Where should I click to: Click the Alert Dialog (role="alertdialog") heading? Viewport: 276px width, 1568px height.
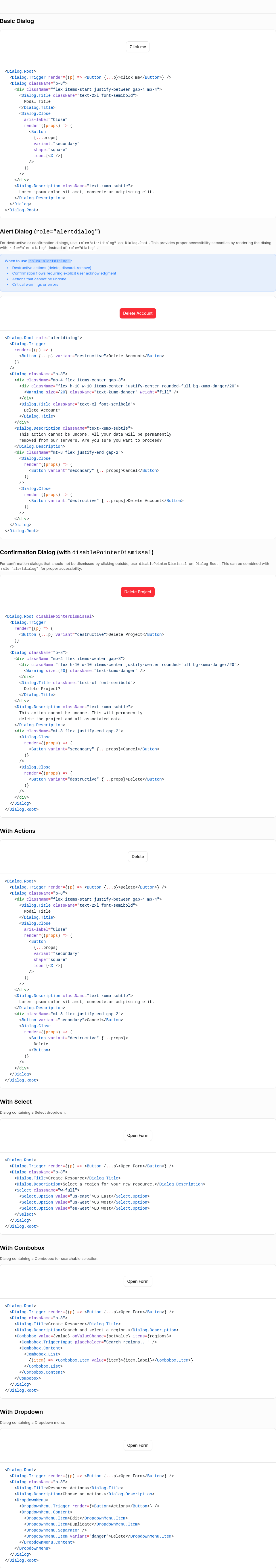[50, 232]
